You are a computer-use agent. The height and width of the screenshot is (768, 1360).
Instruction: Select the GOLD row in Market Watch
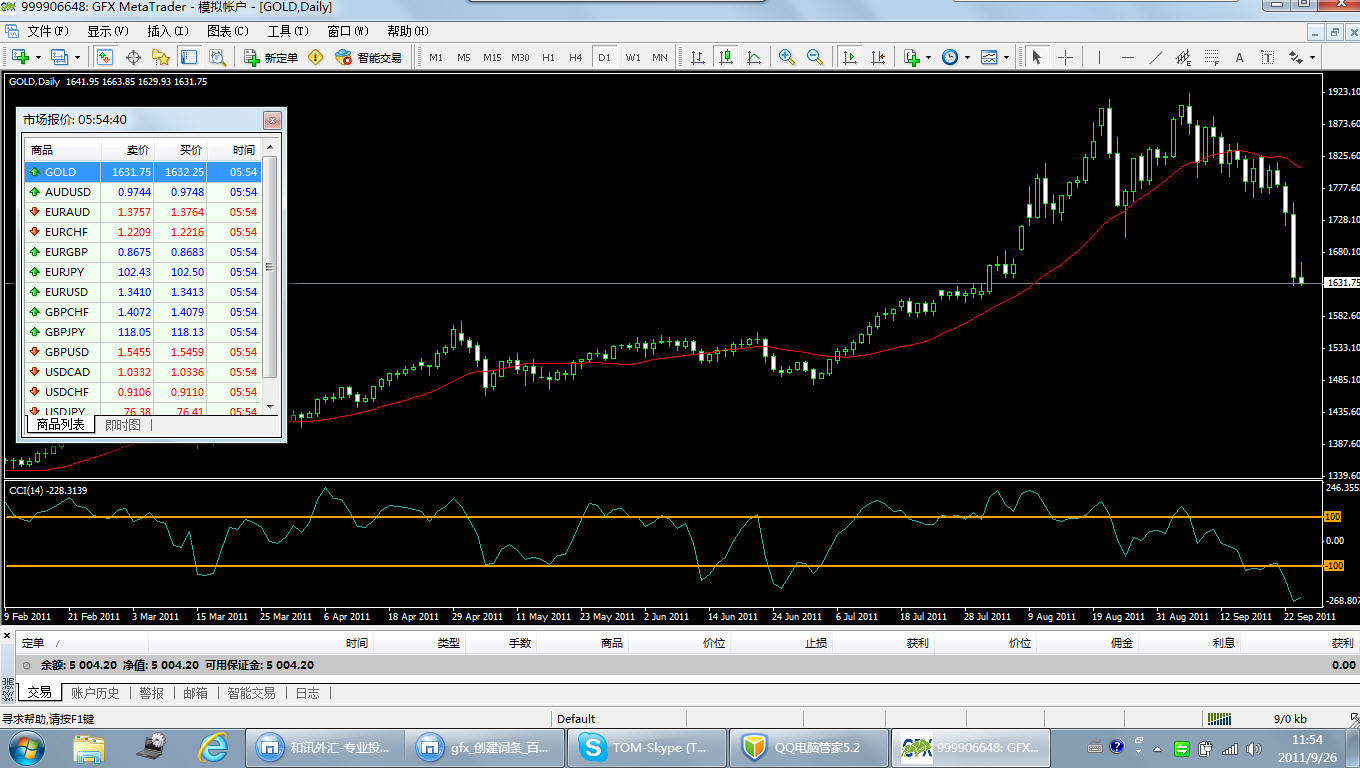pos(143,172)
